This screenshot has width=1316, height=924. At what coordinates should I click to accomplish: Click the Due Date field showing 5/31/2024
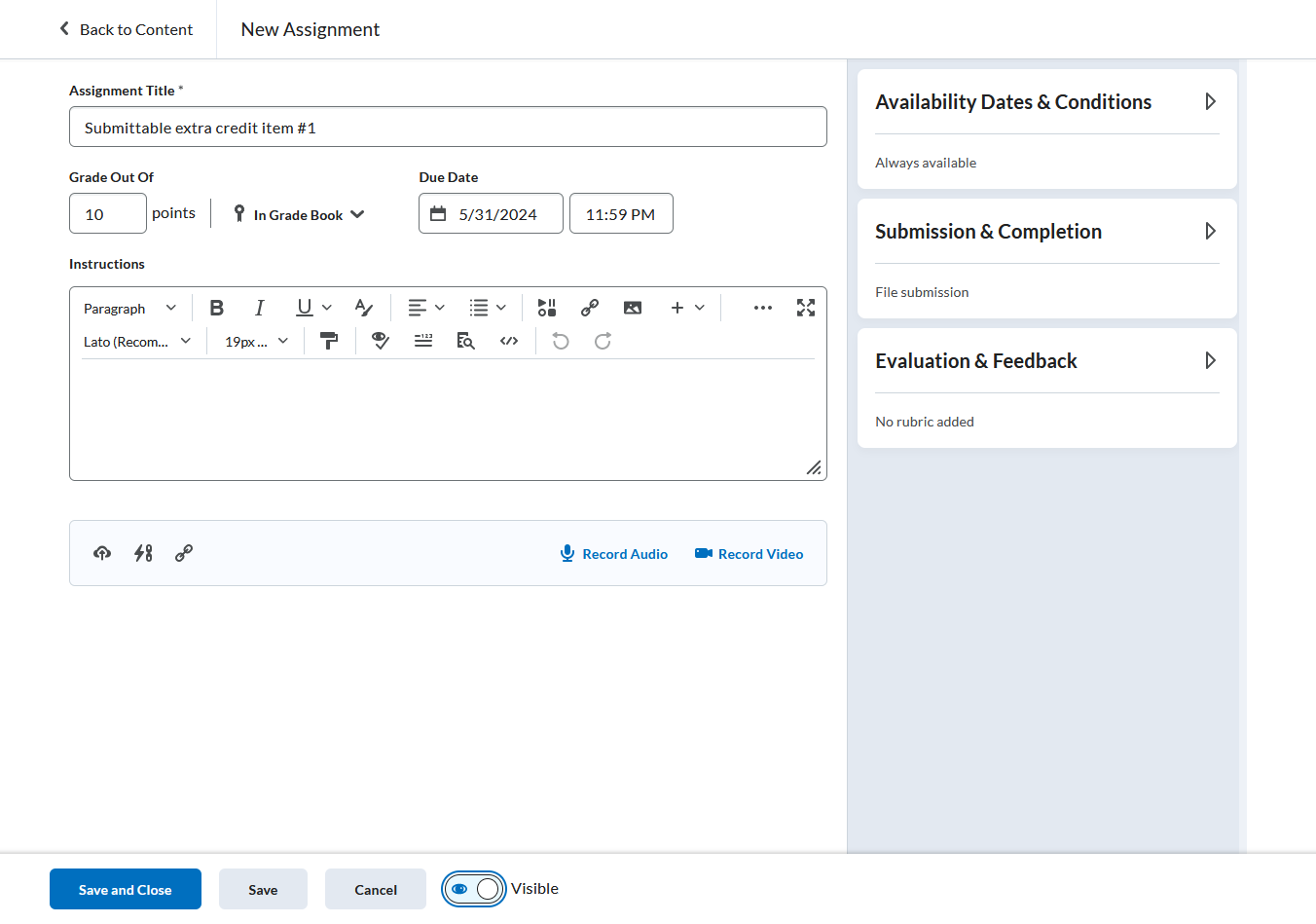tap(491, 213)
